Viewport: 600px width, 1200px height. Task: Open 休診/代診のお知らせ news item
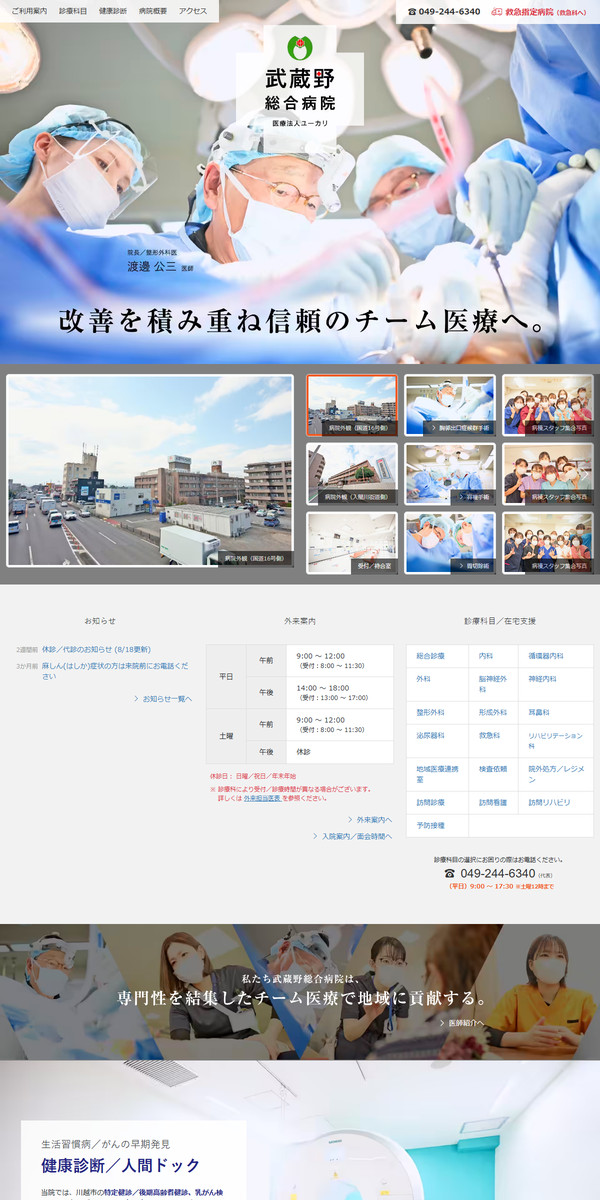click(96, 649)
